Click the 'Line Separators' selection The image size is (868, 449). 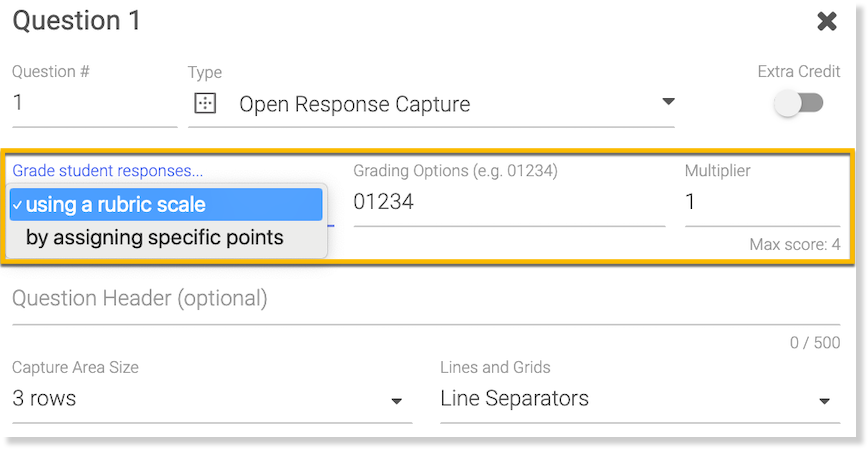click(x=514, y=399)
